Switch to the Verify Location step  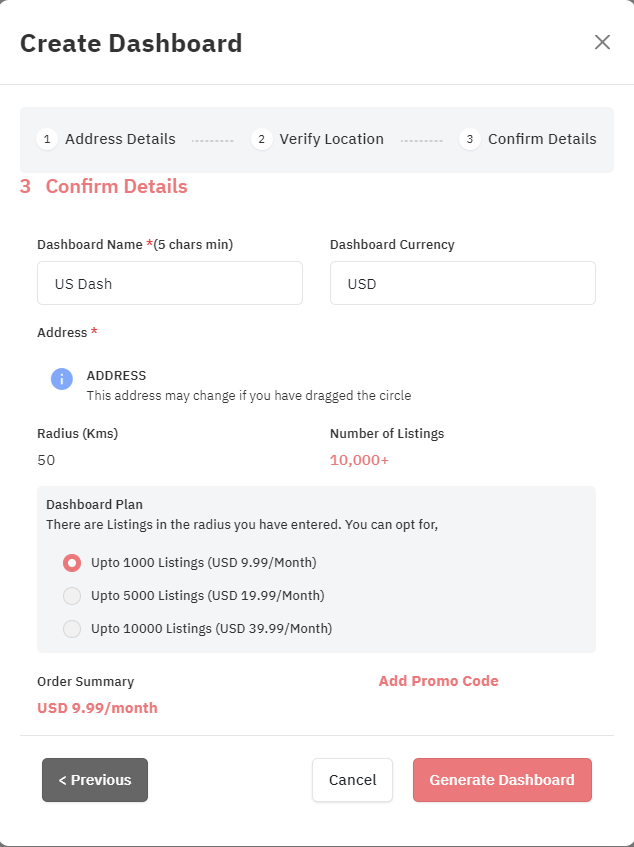(331, 139)
